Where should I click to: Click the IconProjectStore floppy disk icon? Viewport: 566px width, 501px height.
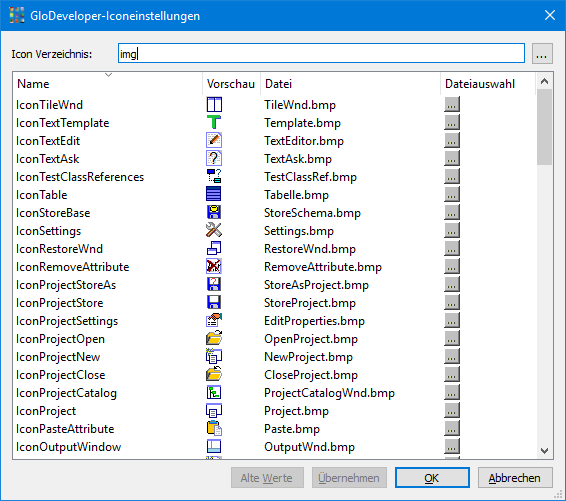pyautogui.click(x=214, y=302)
